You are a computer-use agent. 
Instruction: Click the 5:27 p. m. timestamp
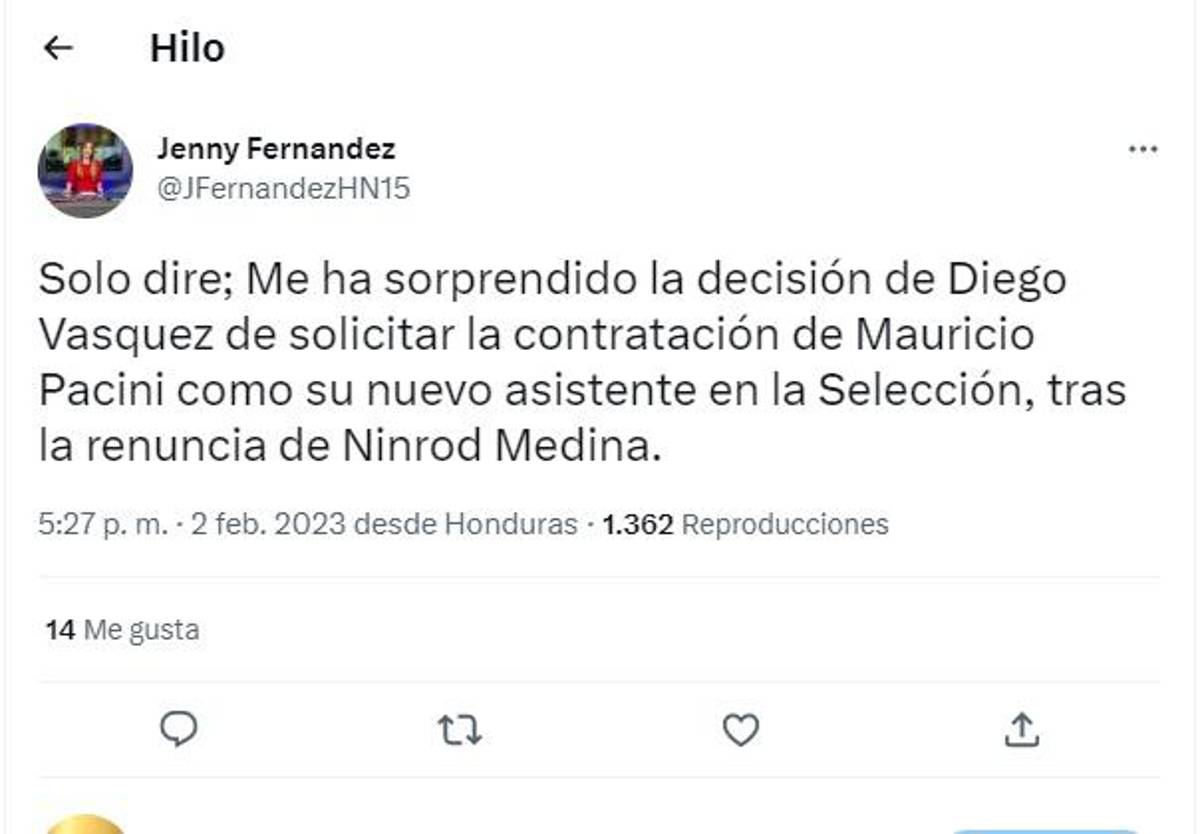tap(103, 524)
